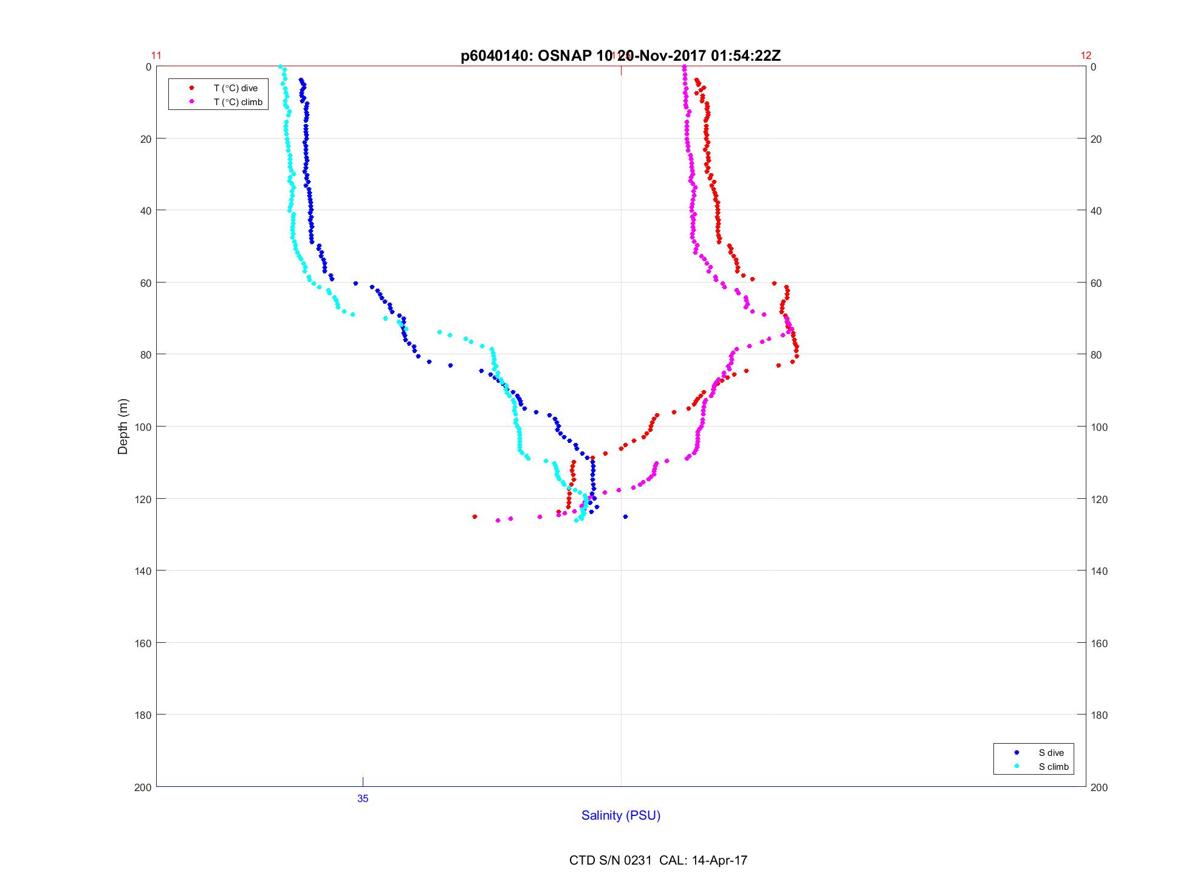The width and height of the screenshot is (1200, 885).
Task: Click the isolated blue S dive point near 125 m
Action: (625, 517)
